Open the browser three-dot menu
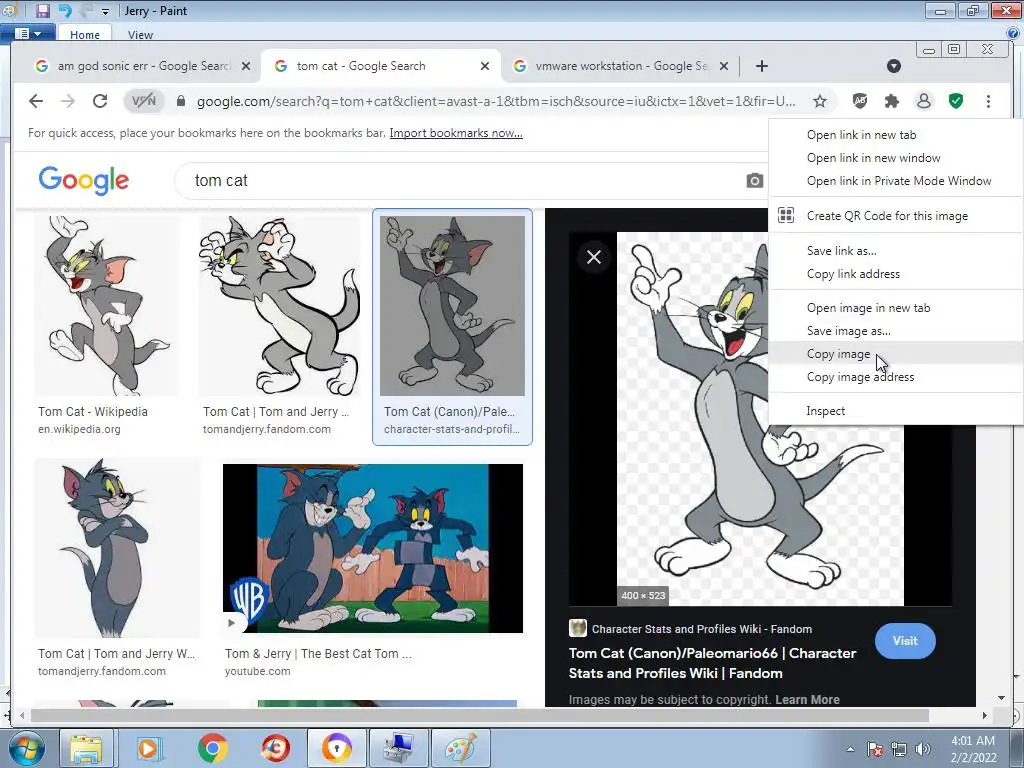Image resolution: width=1024 pixels, height=768 pixels. coord(988,101)
